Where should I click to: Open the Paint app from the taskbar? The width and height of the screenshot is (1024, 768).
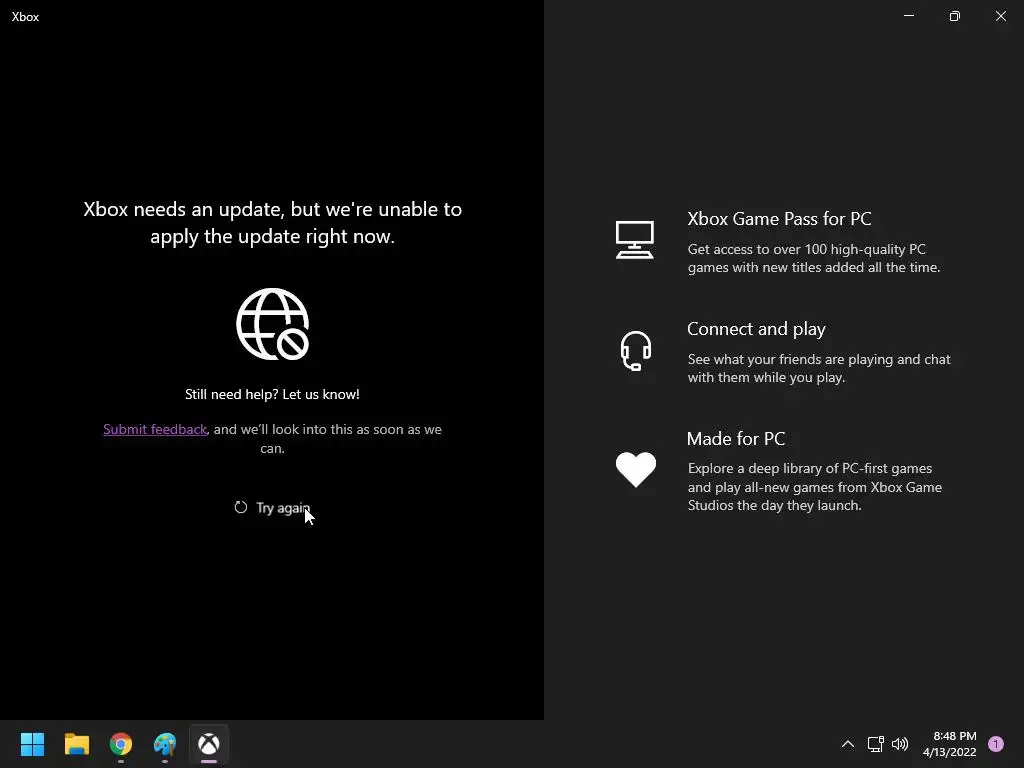click(x=165, y=744)
